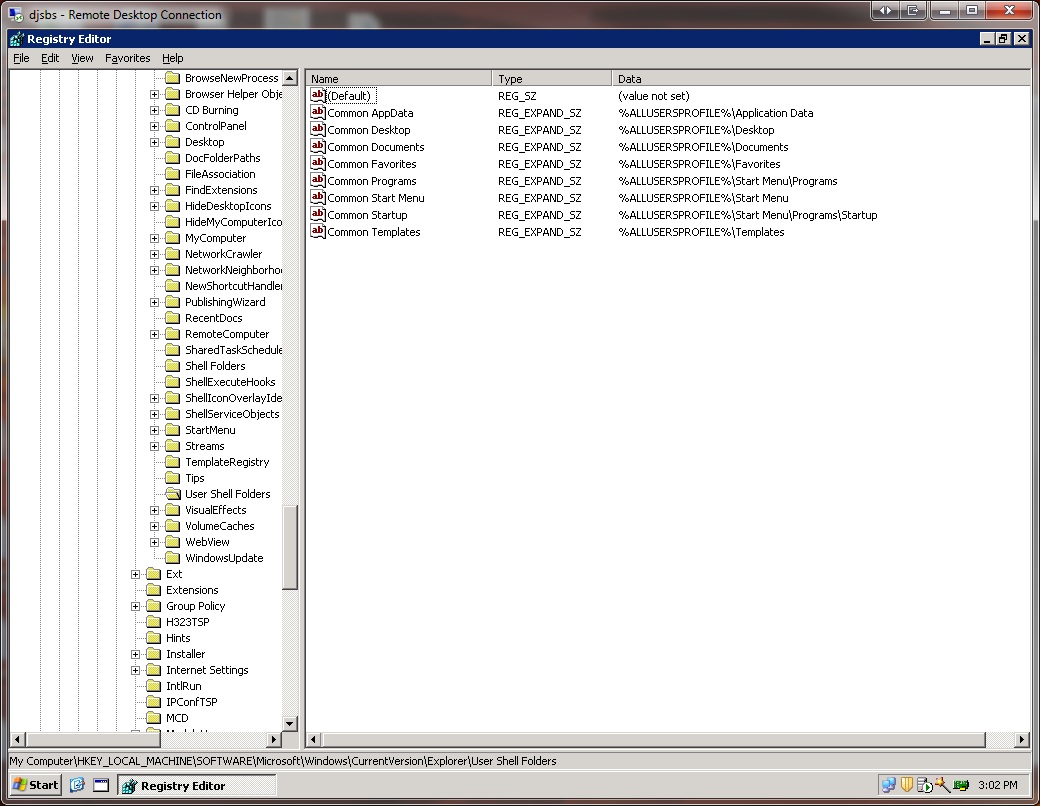Viewport: 1040px width, 806px height.
Task: Select the IPConfTSP key
Action: point(191,702)
